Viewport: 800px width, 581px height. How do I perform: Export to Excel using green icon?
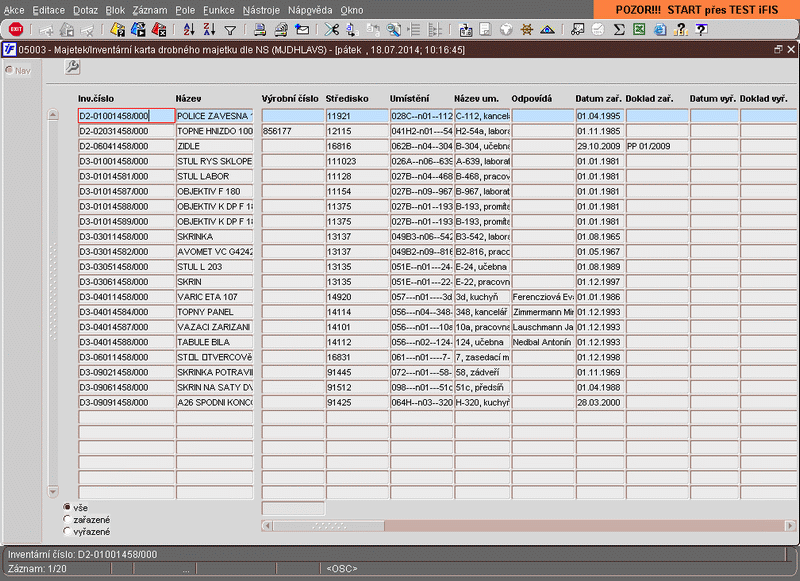(x=639, y=29)
